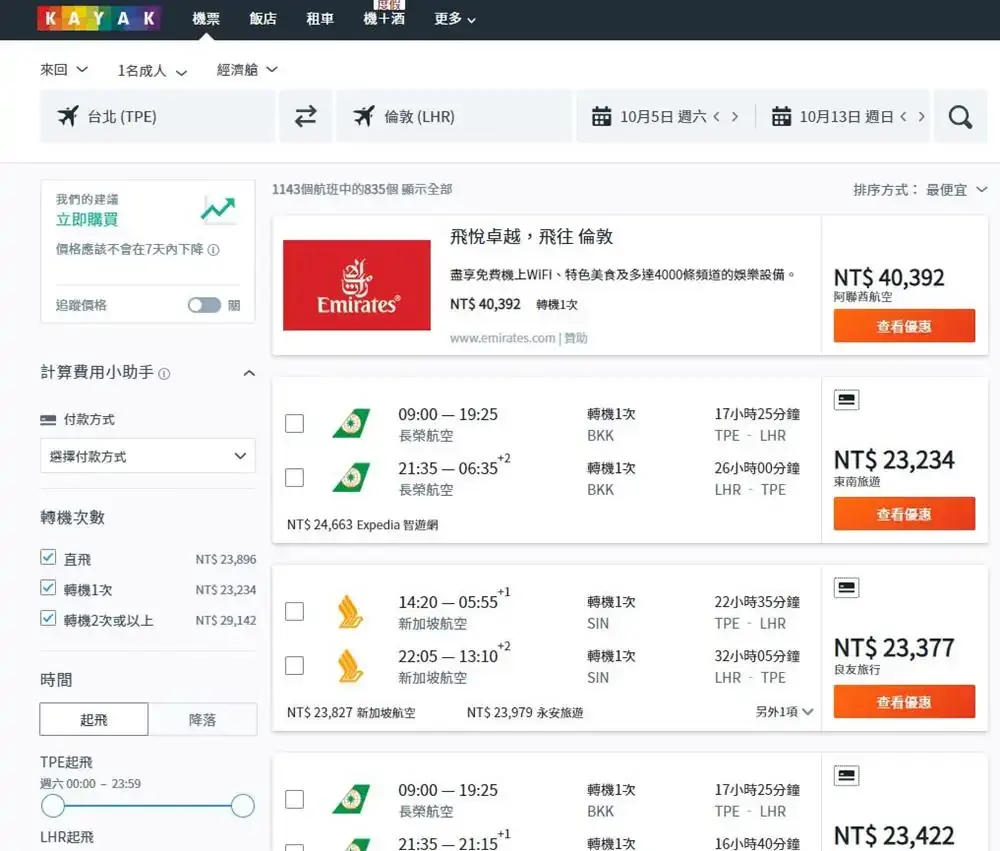This screenshot has width=1000, height=851.
Task: Open the www.emirates.com link
Action: click(x=503, y=338)
